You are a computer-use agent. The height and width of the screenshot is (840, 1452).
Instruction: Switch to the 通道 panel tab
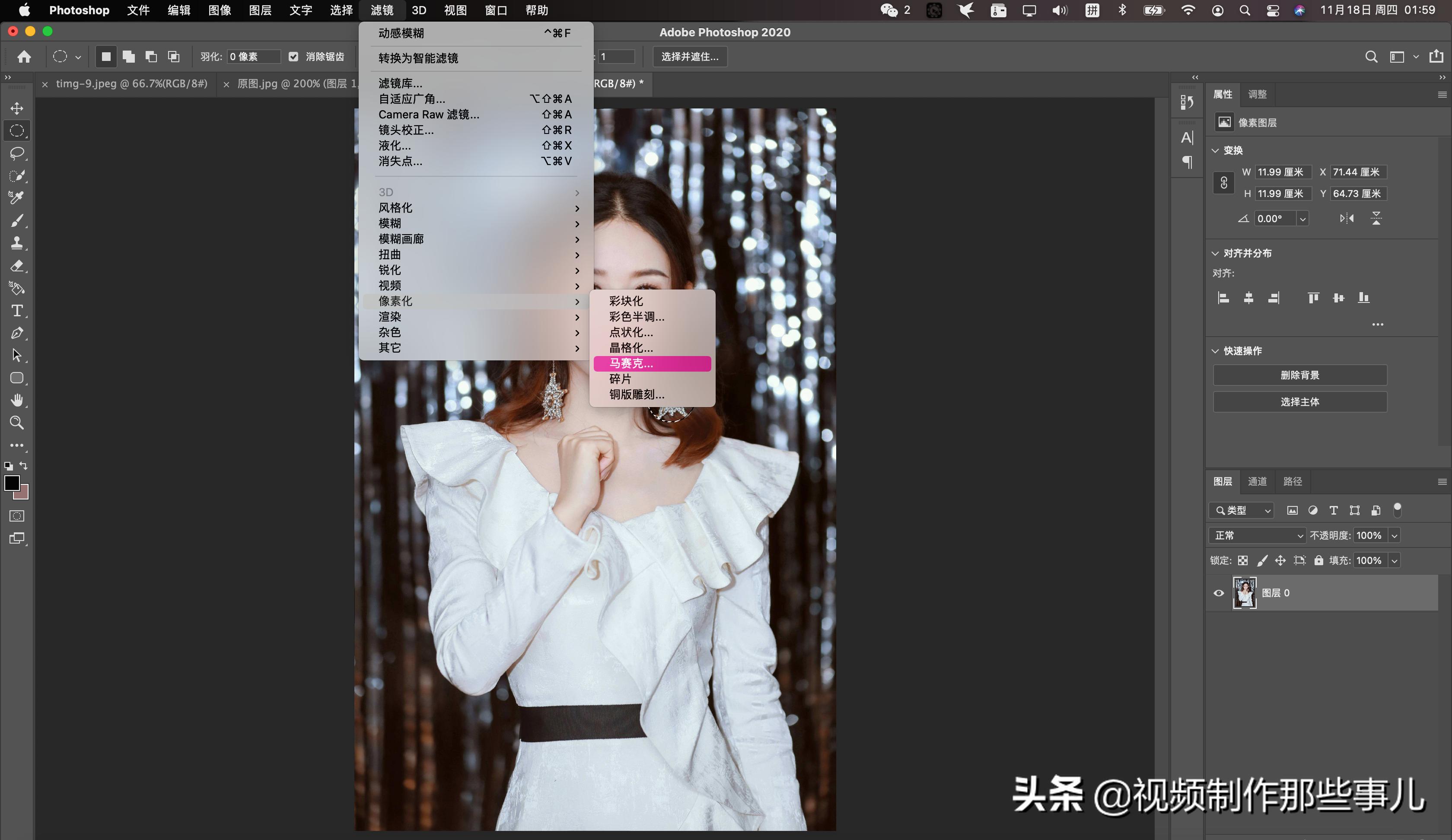pos(1257,481)
